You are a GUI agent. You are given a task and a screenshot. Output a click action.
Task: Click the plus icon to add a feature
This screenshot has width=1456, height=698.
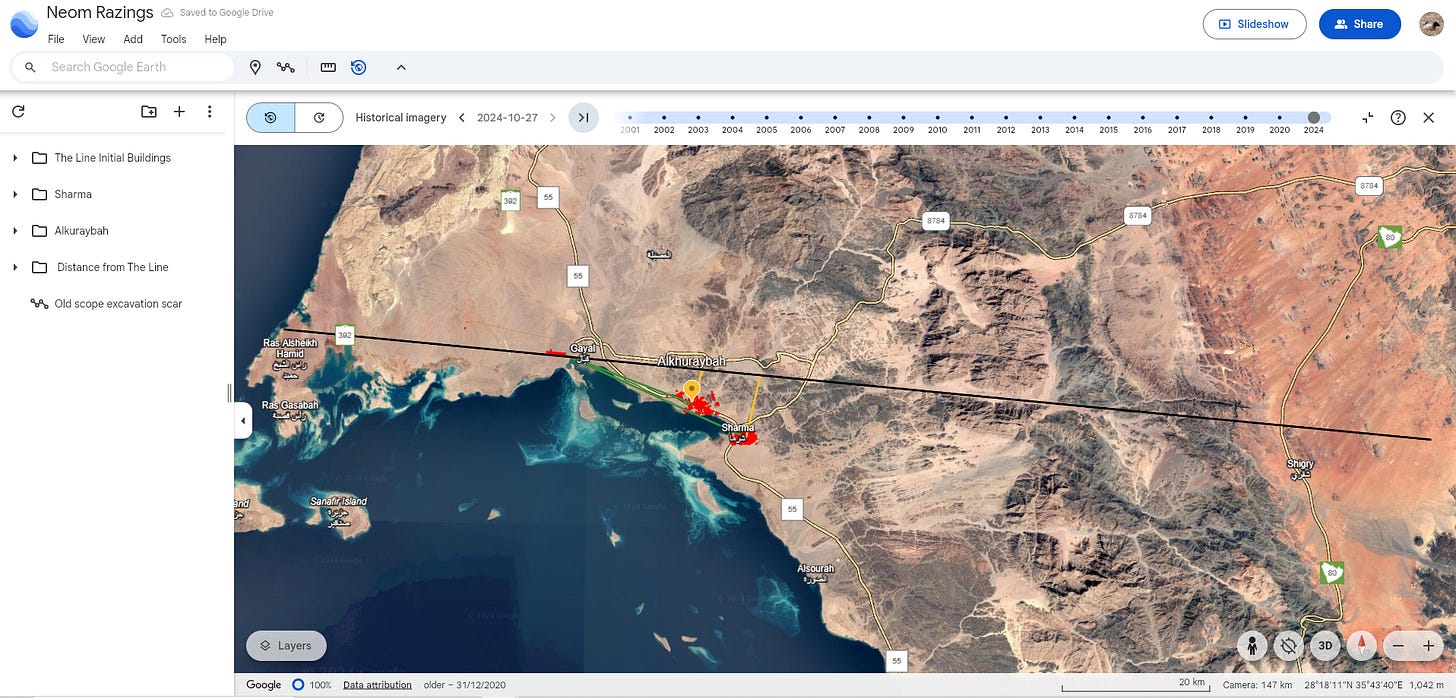[x=179, y=112]
